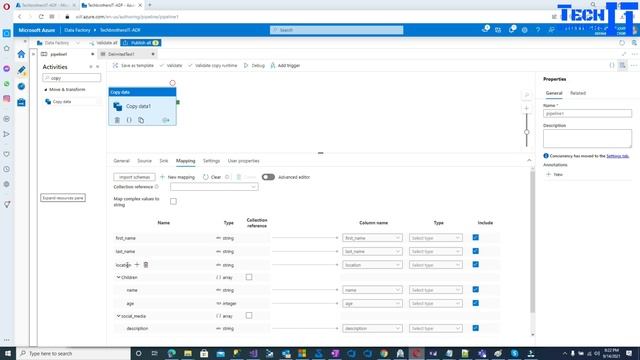
Task: Check Map complex values to string
Action: coord(173,201)
